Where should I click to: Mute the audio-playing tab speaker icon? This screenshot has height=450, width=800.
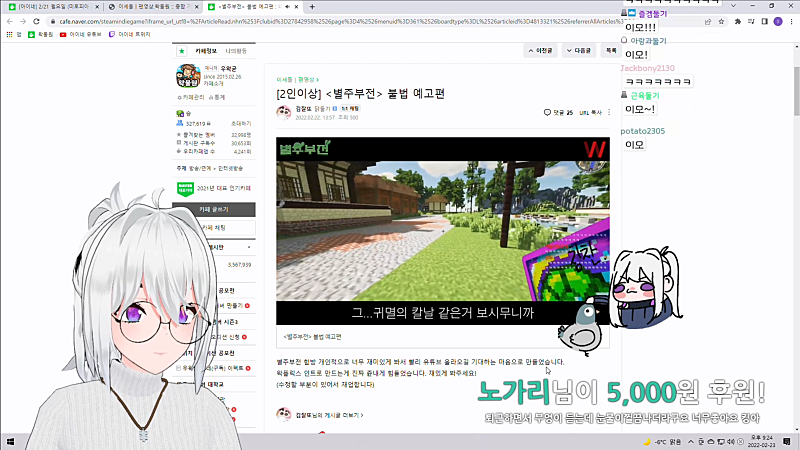click(287, 7)
